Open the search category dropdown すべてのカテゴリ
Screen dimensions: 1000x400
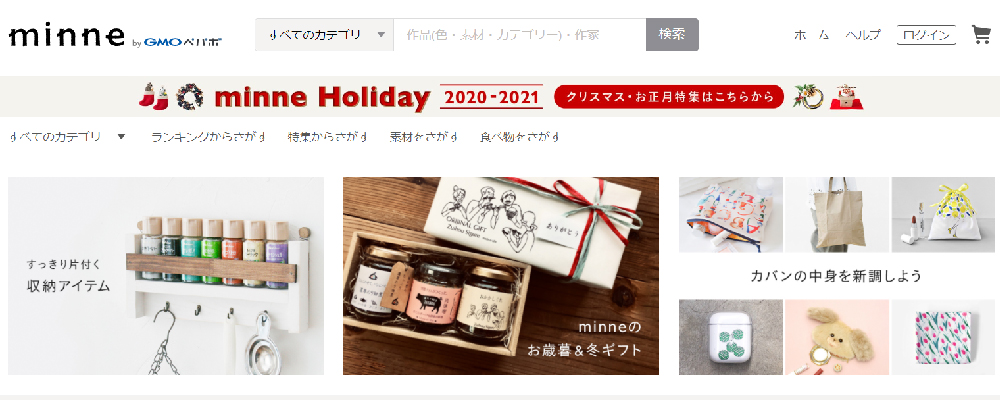pyautogui.click(x=325, y=34)
